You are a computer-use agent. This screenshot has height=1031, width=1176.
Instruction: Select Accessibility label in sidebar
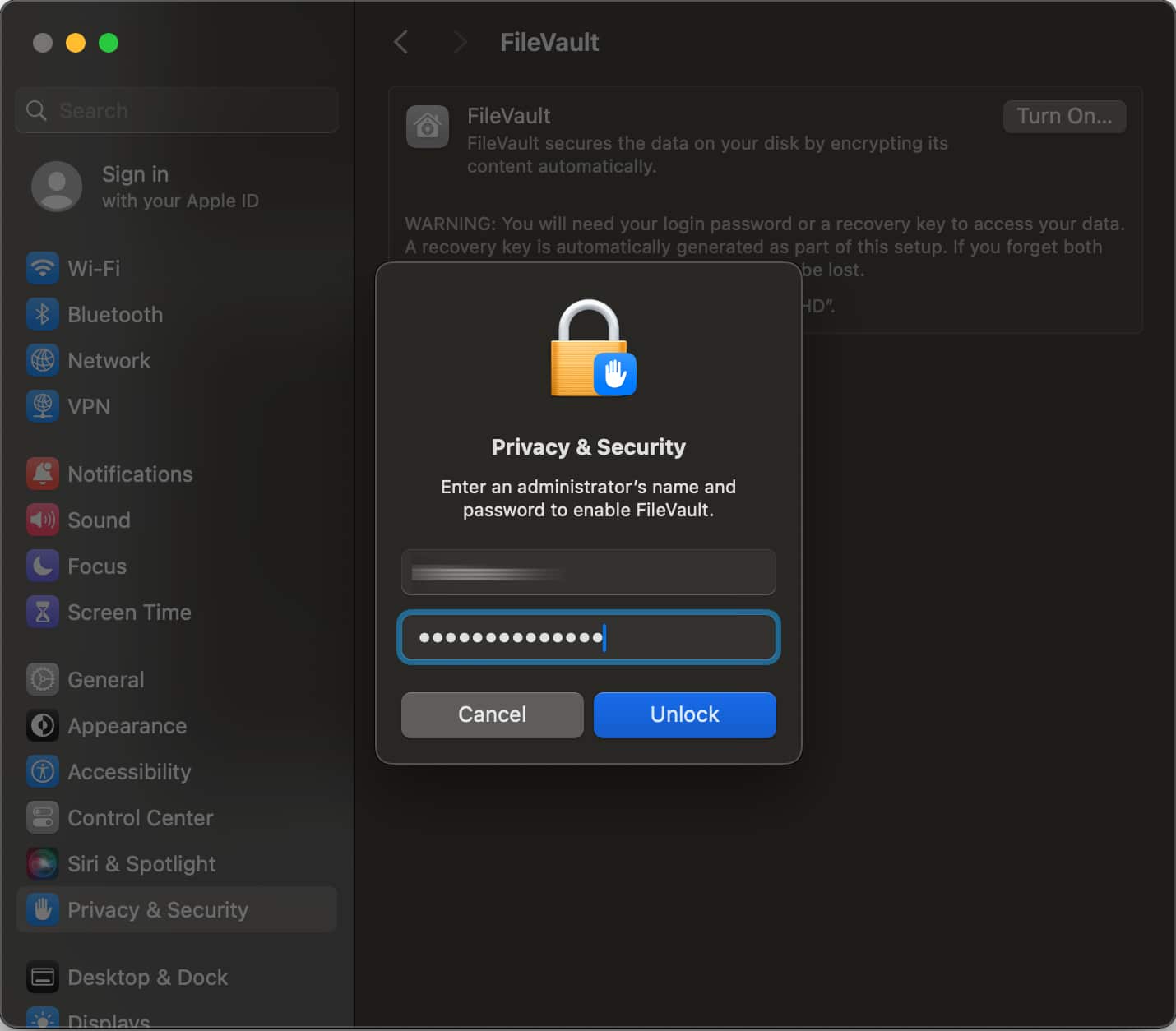pos(129,771)
